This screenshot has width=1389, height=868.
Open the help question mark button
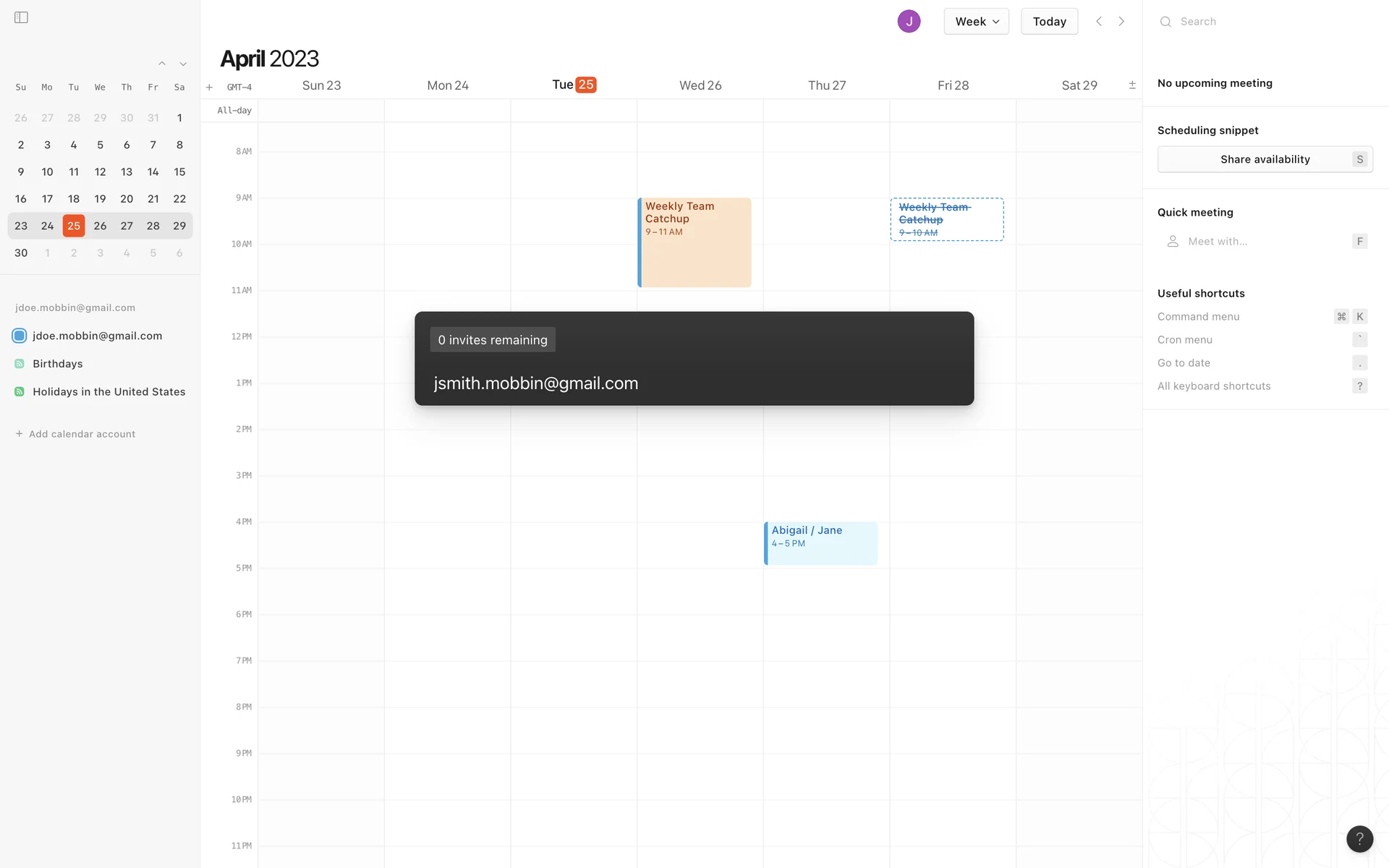coord(1359,838)
